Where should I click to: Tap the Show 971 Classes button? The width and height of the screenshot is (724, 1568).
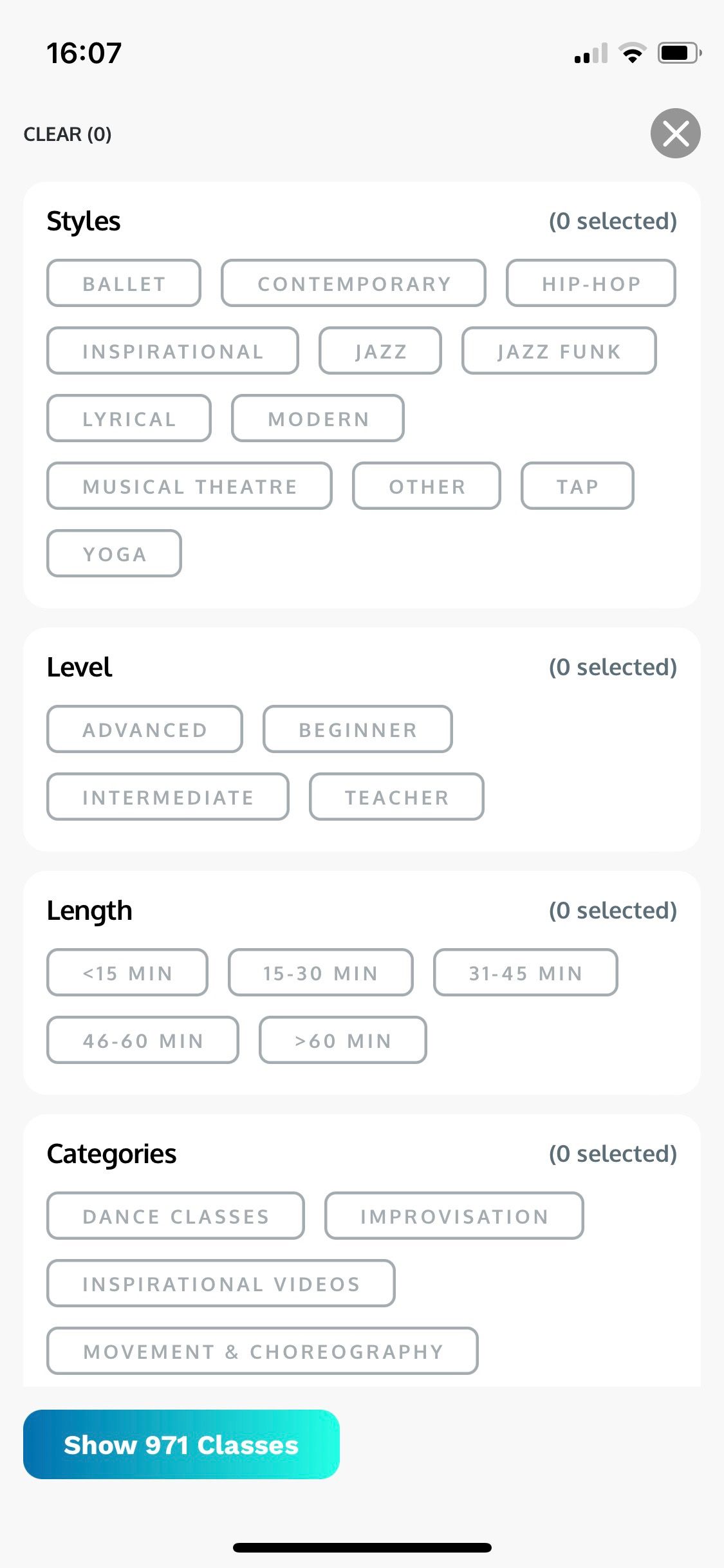coord(181,1444)
